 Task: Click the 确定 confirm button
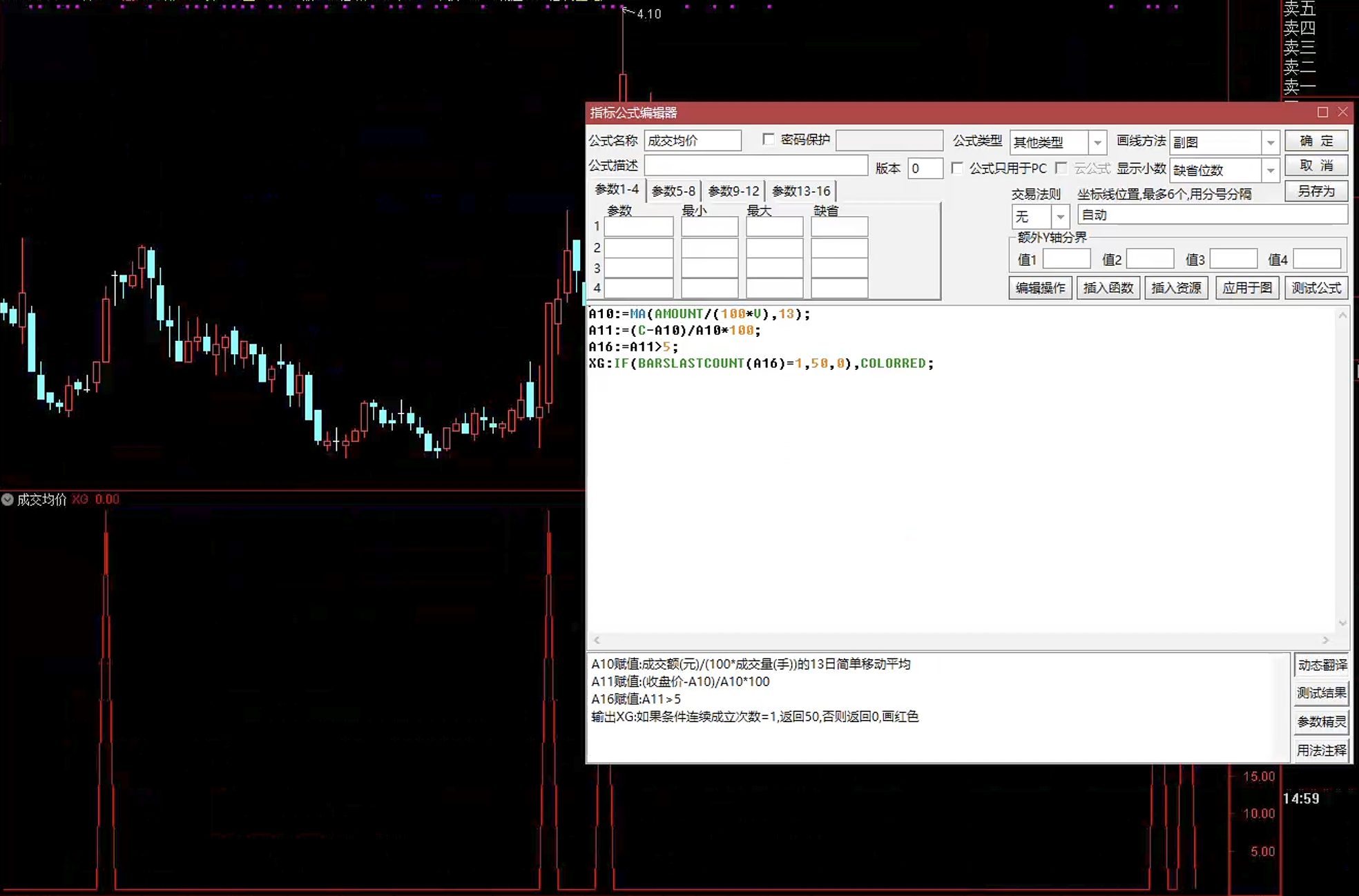click(x=1316, y=141)
